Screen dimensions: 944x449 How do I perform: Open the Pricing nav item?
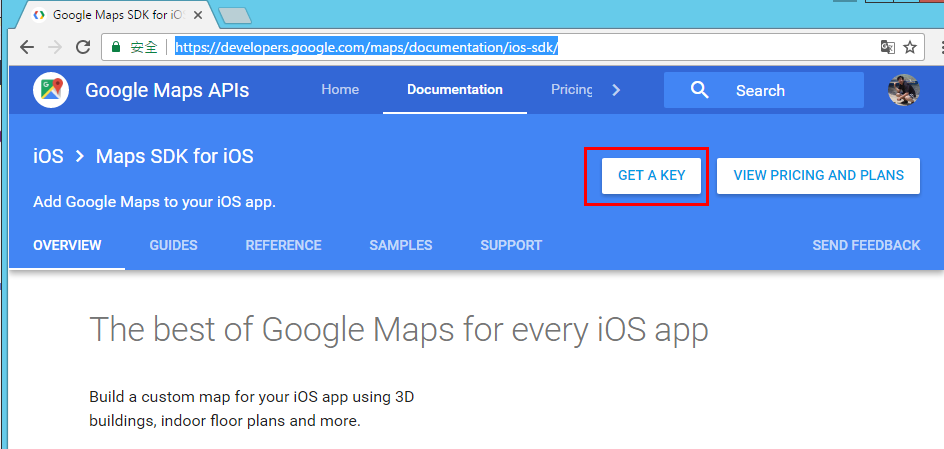[571, 90]
